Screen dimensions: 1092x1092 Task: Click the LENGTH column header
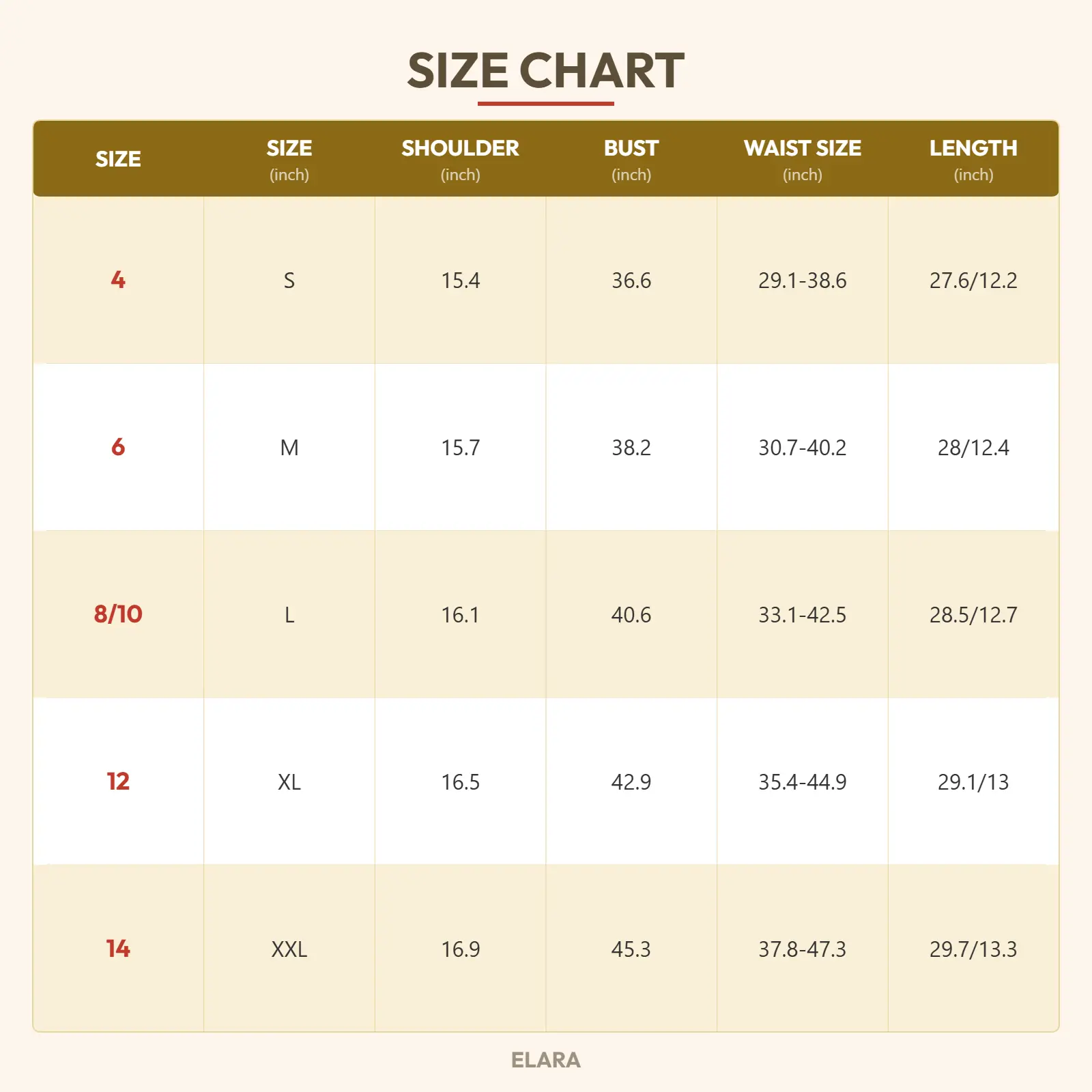(x=973, y=149)
